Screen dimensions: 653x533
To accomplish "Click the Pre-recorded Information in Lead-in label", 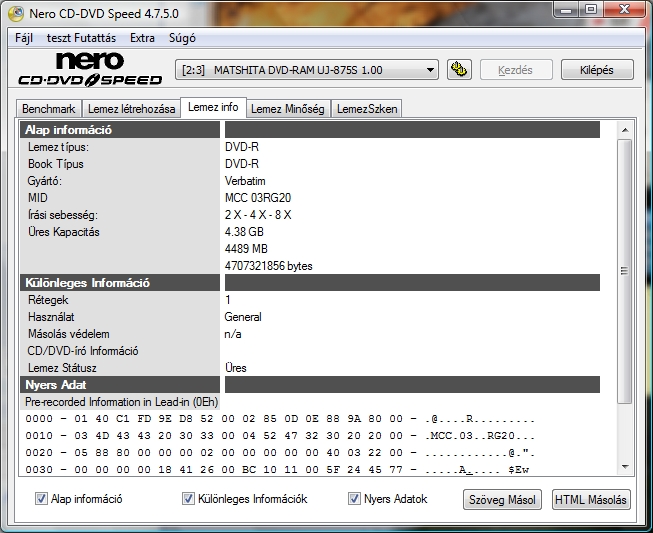I will click(x=121, y=402).
